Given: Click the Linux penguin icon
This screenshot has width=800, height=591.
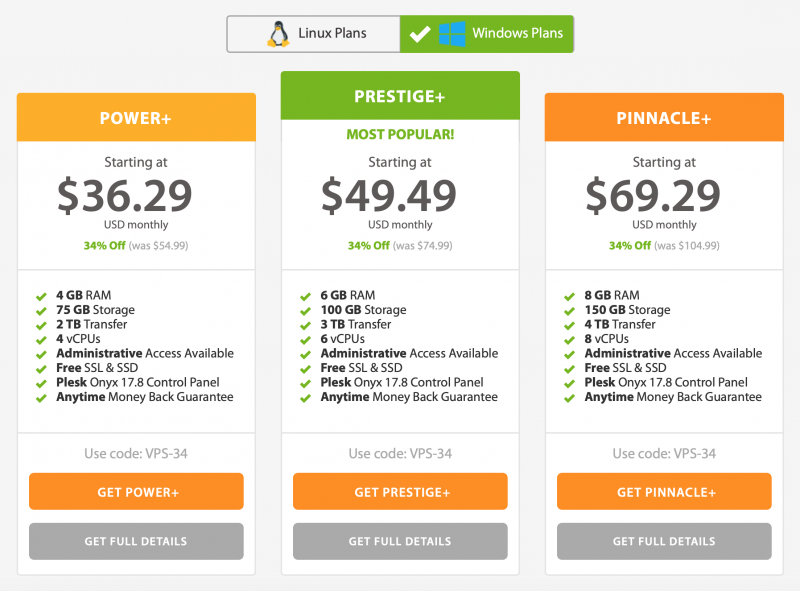Looking at the screenshot, I should pos(277,34).
